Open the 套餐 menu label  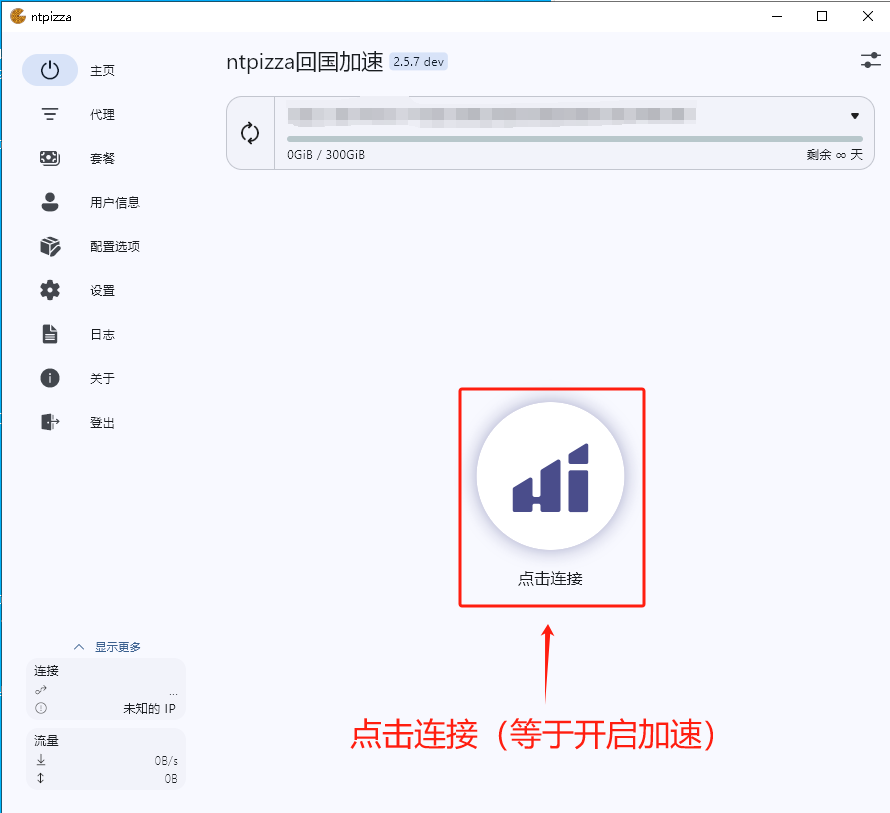[102, 158]
